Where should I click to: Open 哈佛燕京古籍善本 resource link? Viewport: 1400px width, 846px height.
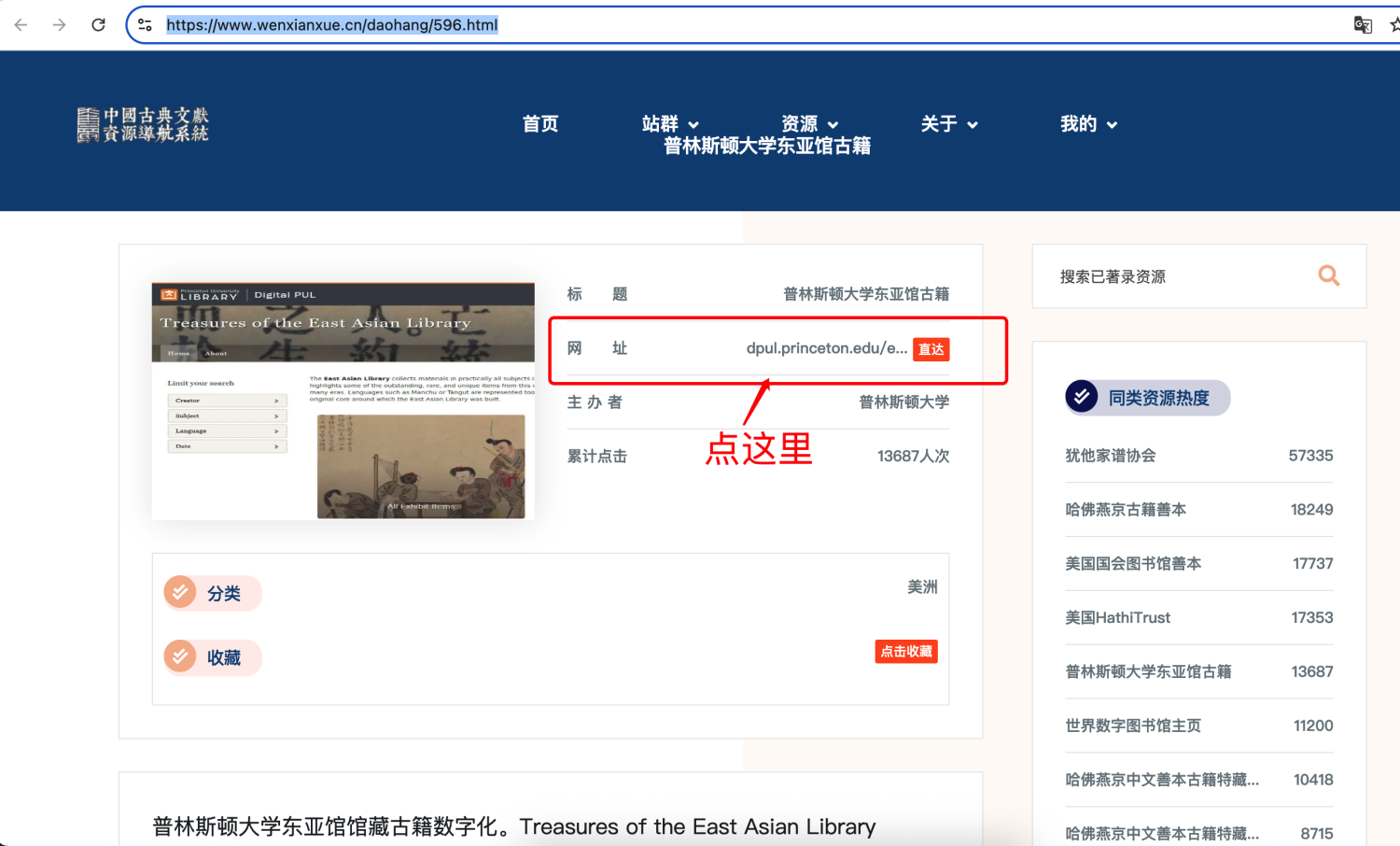click(1126, 510)
